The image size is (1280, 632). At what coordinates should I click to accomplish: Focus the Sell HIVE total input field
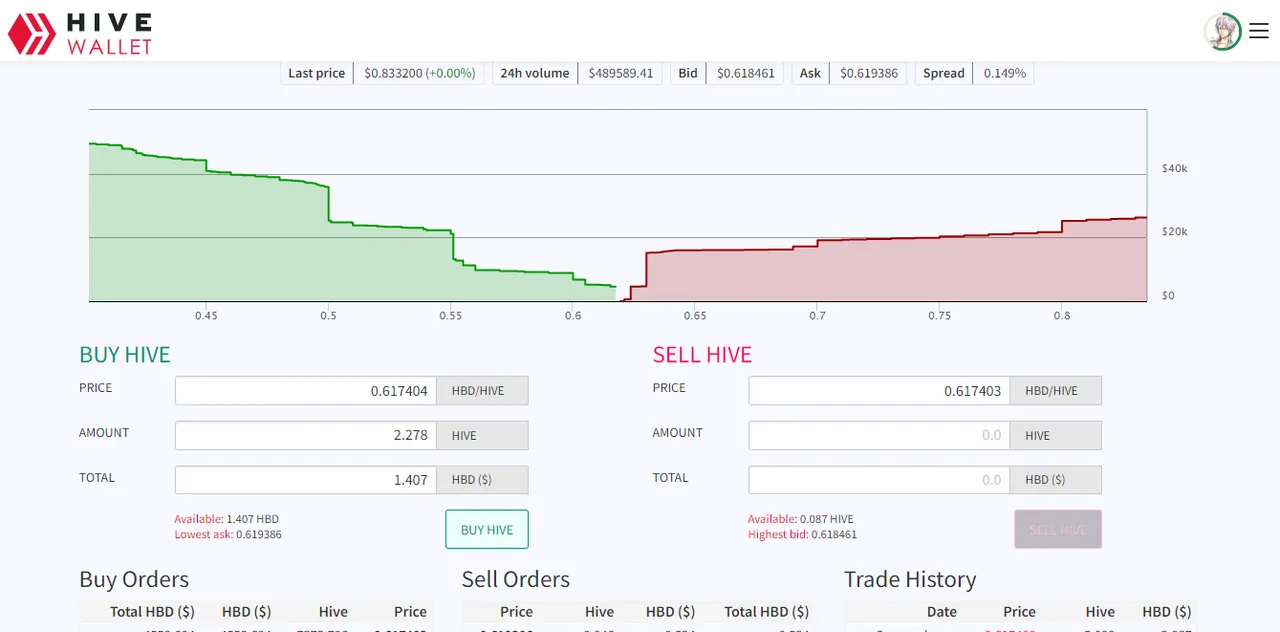click(879, 480)
